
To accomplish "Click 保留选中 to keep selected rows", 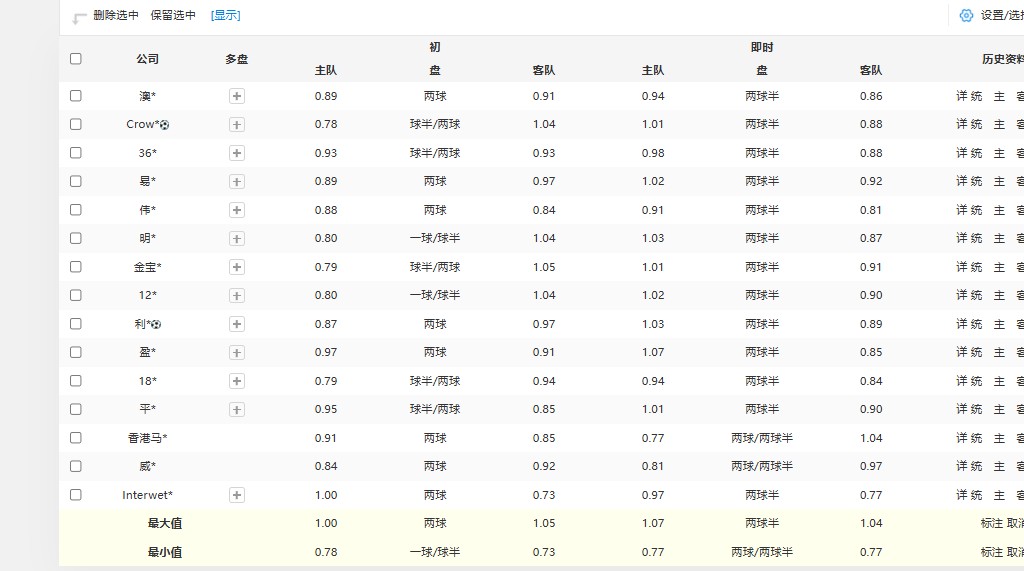I will pyautogui.click(x=173, y=15).
